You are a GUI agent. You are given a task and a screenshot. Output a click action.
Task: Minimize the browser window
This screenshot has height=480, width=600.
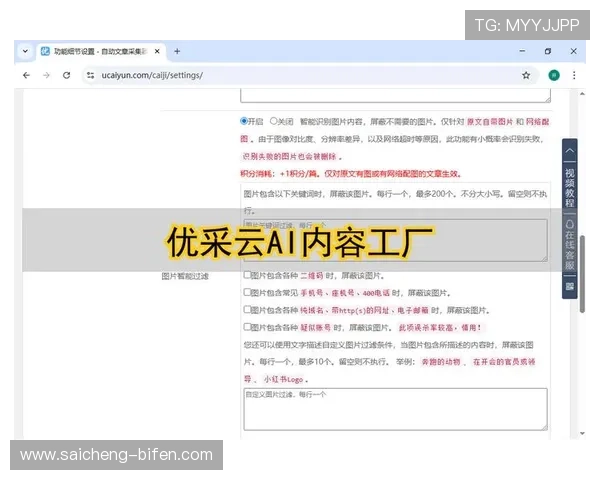[522, 51]
